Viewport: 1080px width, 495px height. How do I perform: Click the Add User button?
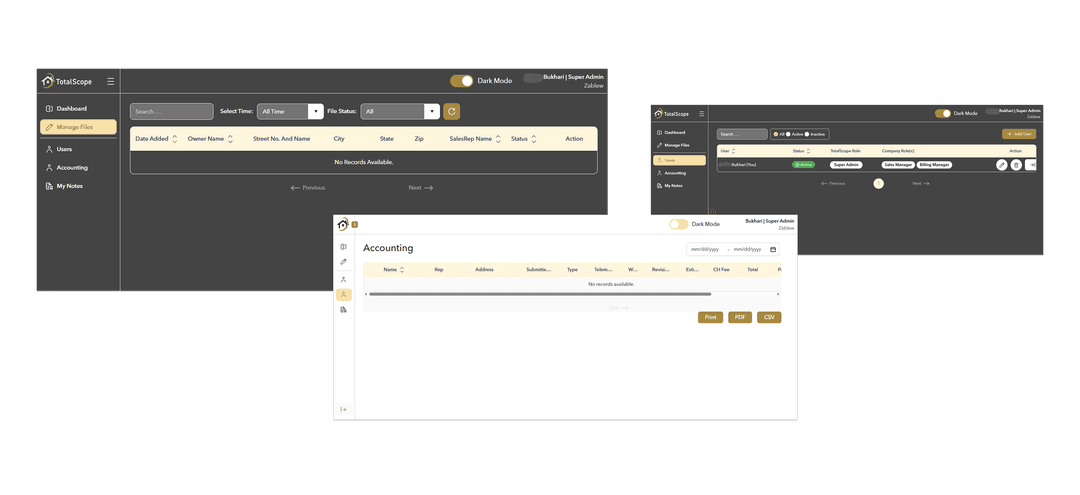click(x=1019, y=134)
